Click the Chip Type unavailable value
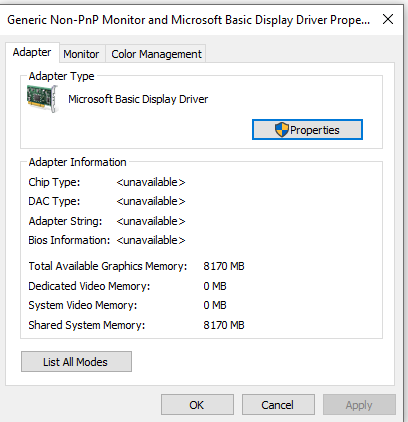Image resolution: width=408 pixels, height=422 pixels. click(151, 182)
